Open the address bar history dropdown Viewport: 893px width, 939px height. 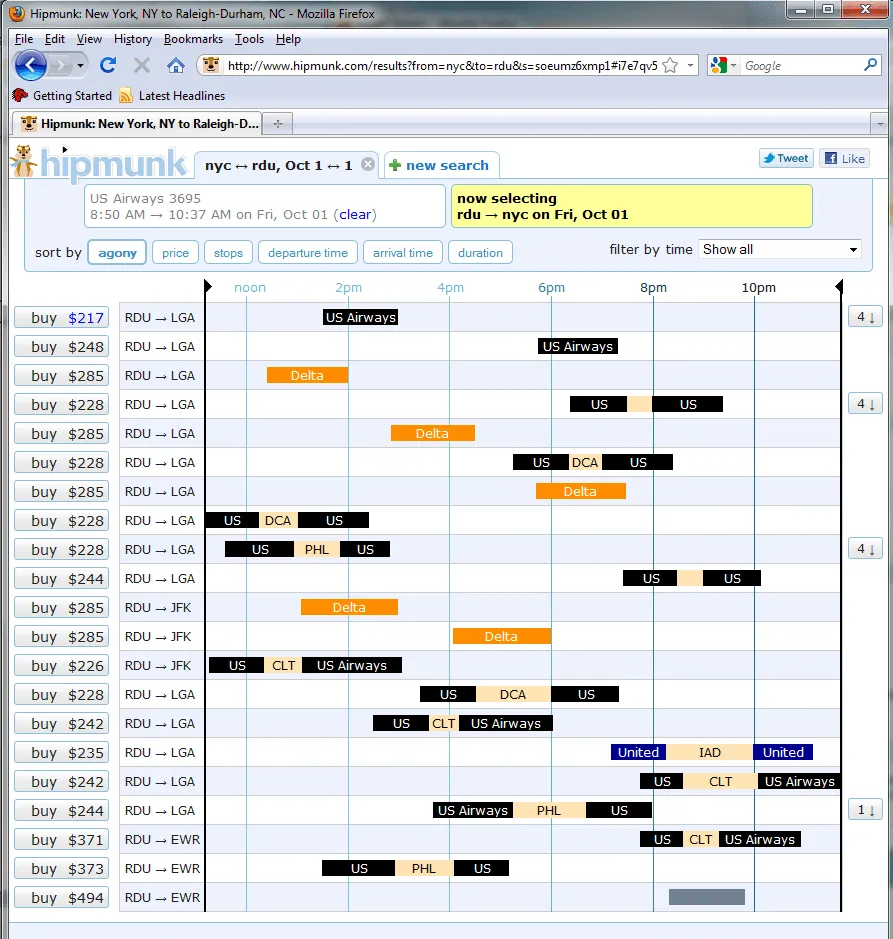[x=690, y=65]
